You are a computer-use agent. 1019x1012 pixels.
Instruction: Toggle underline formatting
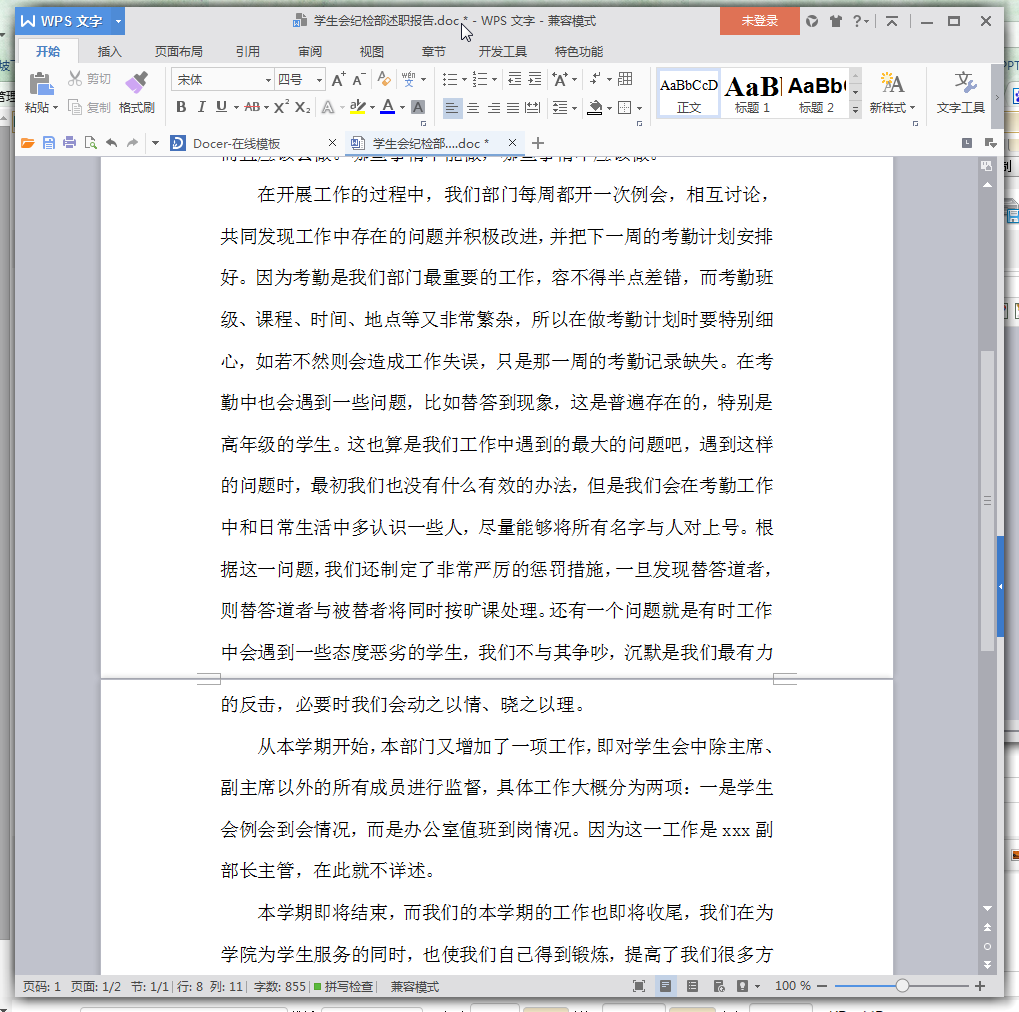coord(222,107)
